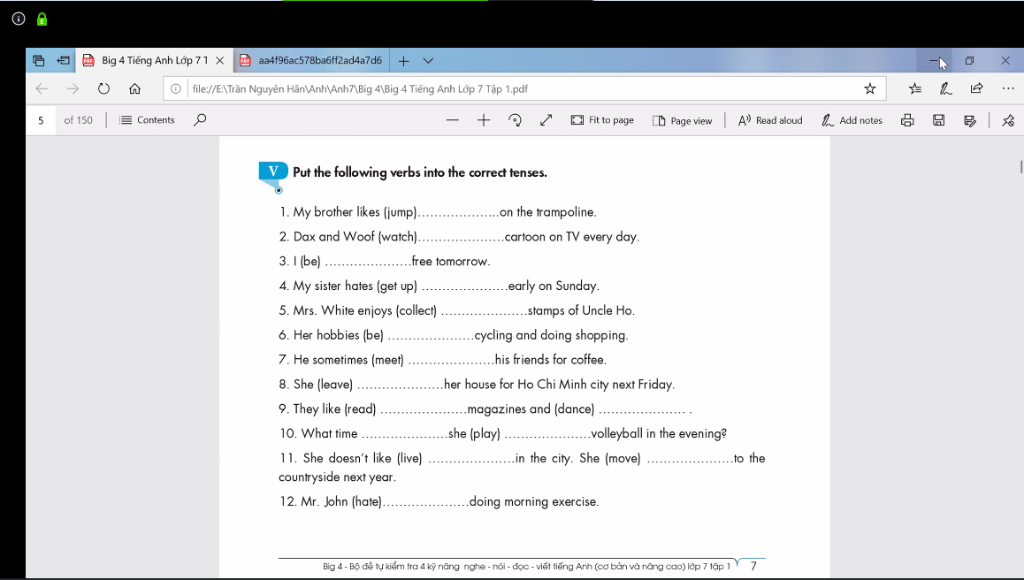Go forward to next page
Image resolution: width=1024 pixels, height=580 pixels.
click(72, 89)
